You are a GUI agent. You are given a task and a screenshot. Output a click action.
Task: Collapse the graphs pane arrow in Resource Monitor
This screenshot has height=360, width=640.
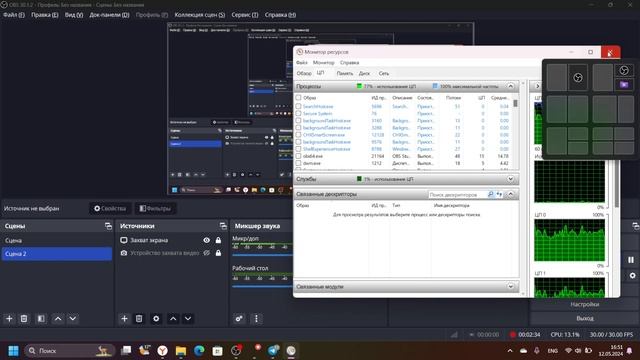click(x=537, y=86)
